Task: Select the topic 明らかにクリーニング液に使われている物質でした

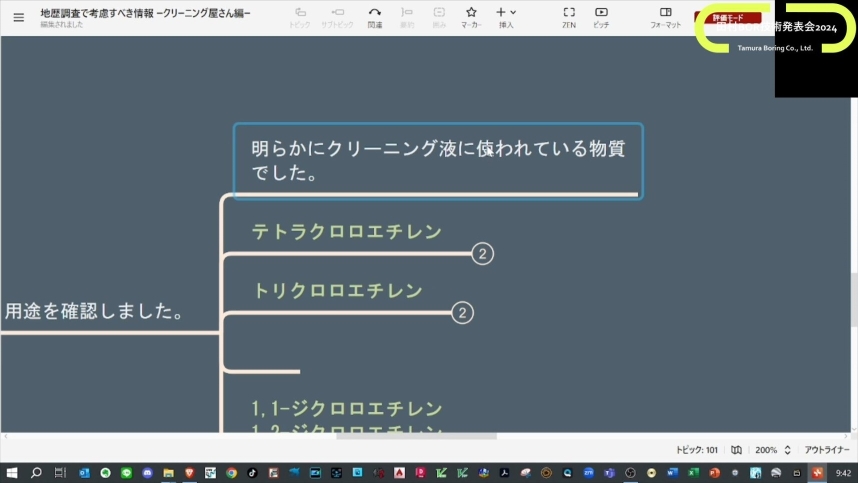Action: (438, 160)
